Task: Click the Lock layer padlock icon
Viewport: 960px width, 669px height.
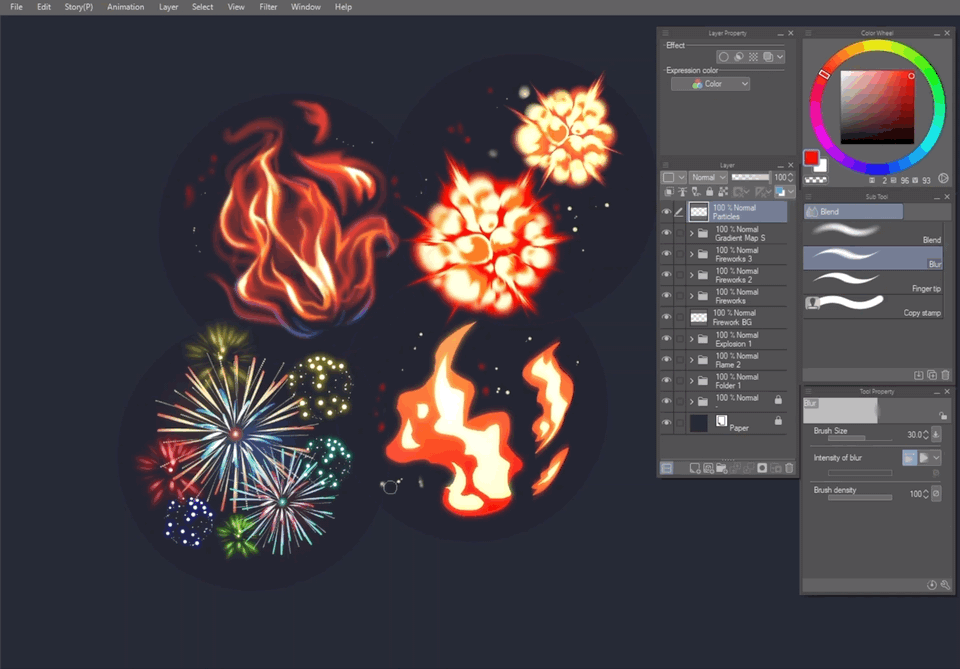Action: 710,192
